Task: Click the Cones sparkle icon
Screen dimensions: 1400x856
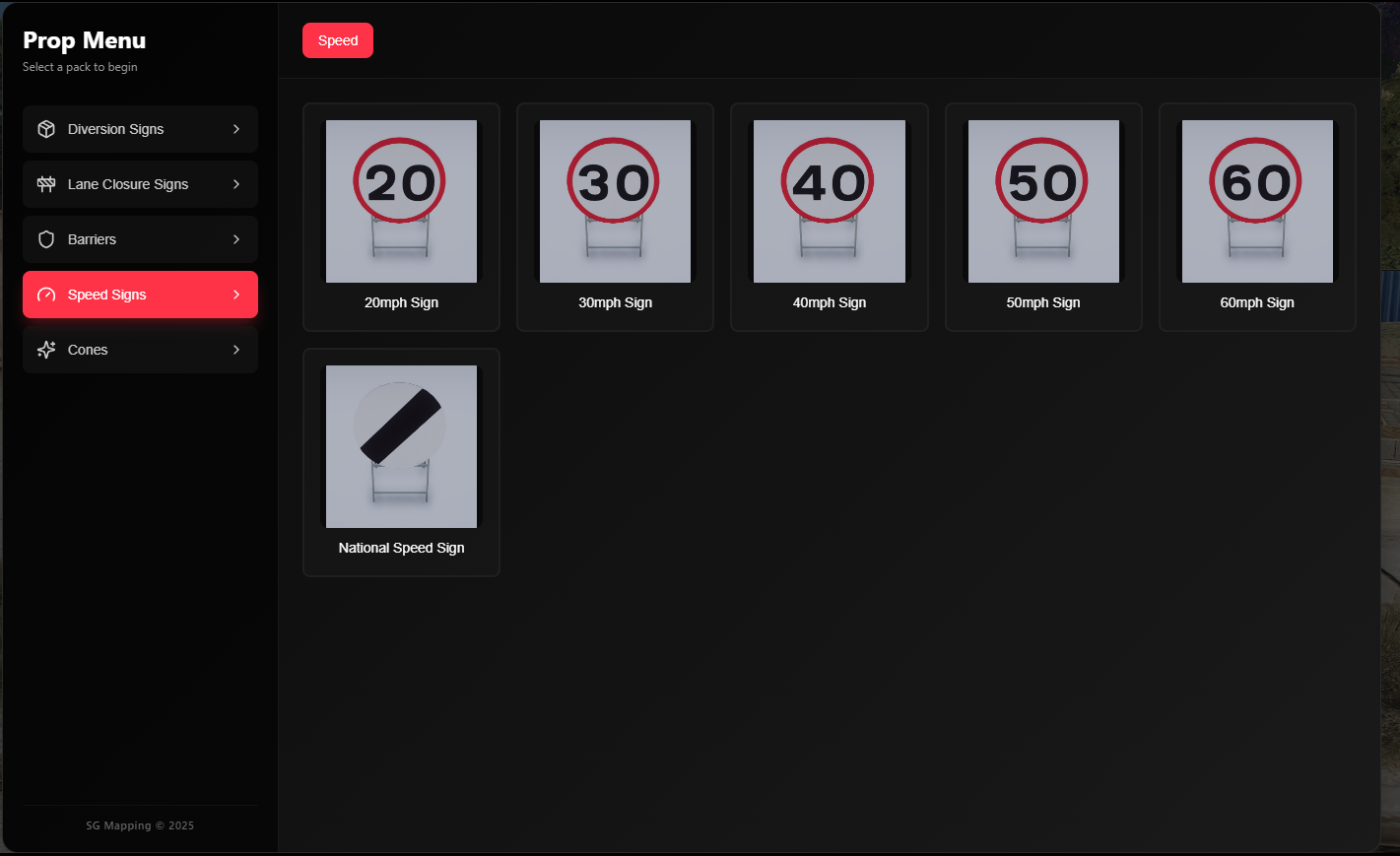Action: point(46,350)
